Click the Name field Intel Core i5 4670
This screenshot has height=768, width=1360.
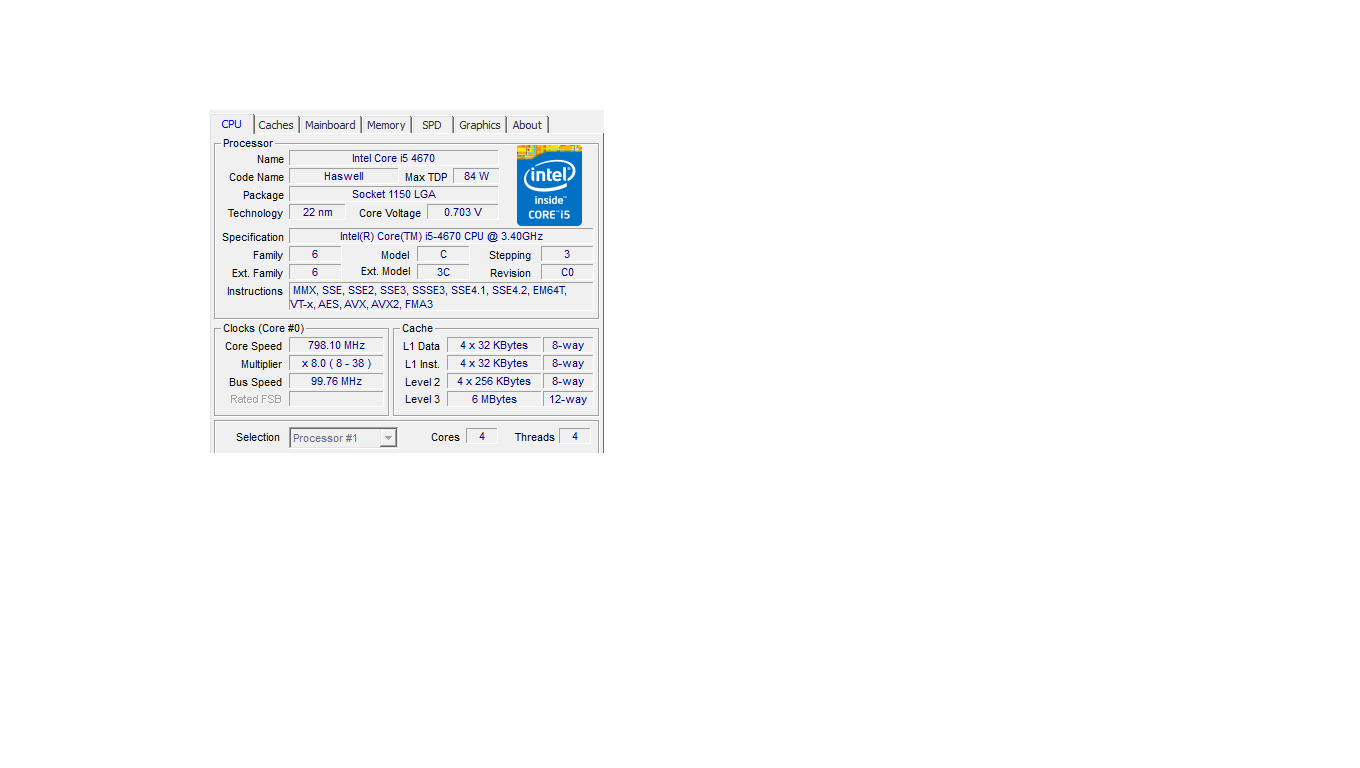pyautogui.click(x=393, y=158)
